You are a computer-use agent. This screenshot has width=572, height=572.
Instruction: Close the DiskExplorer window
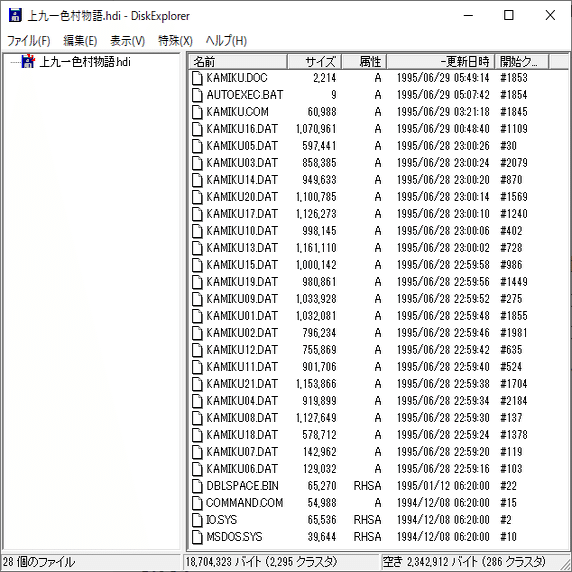coord(550,15)
